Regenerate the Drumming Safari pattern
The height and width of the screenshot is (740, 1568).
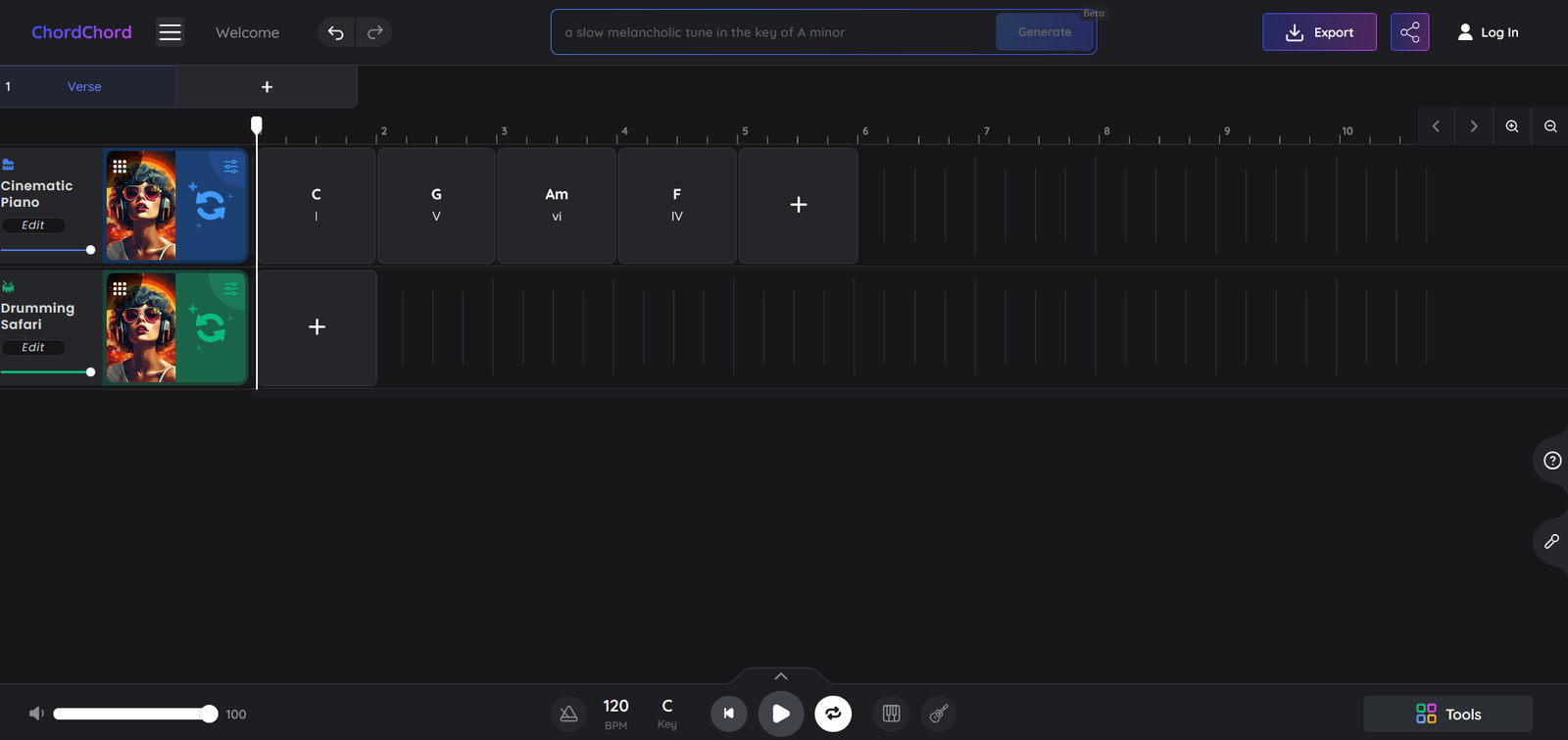(210, 327)
